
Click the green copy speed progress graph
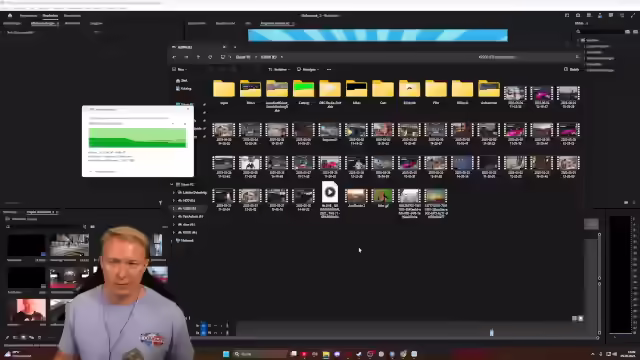tap(138, 138)
